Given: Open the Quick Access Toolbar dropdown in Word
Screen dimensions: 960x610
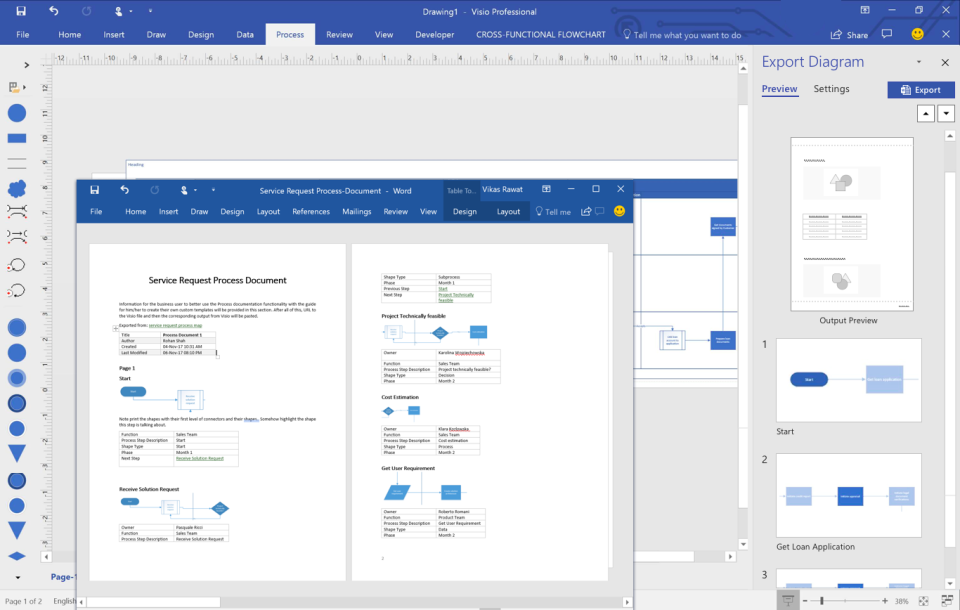Looking at the screenshot, I should click(212, 189).
